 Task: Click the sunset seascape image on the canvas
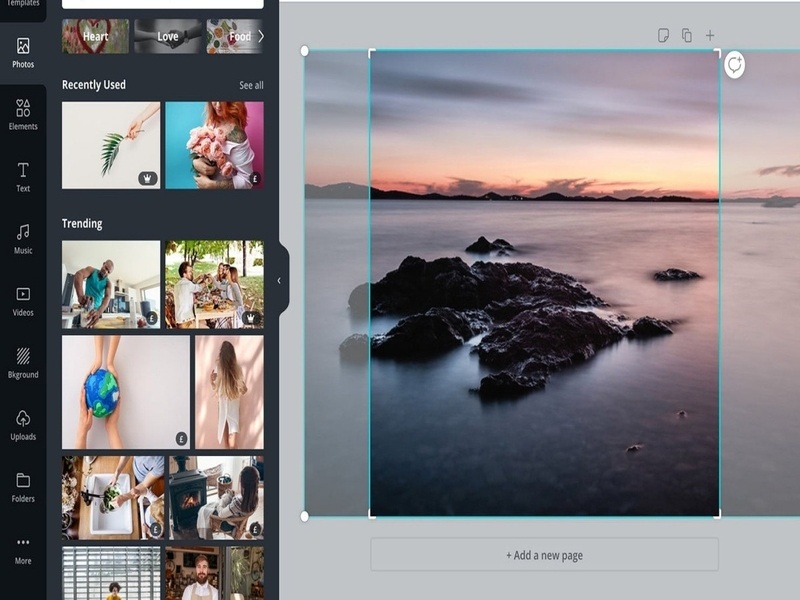coord(544,283)
